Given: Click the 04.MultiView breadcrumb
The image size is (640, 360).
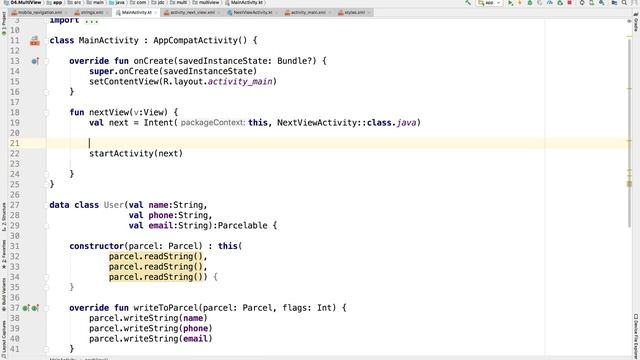Looking at the screenshot, I should click(x=22, y=2).
